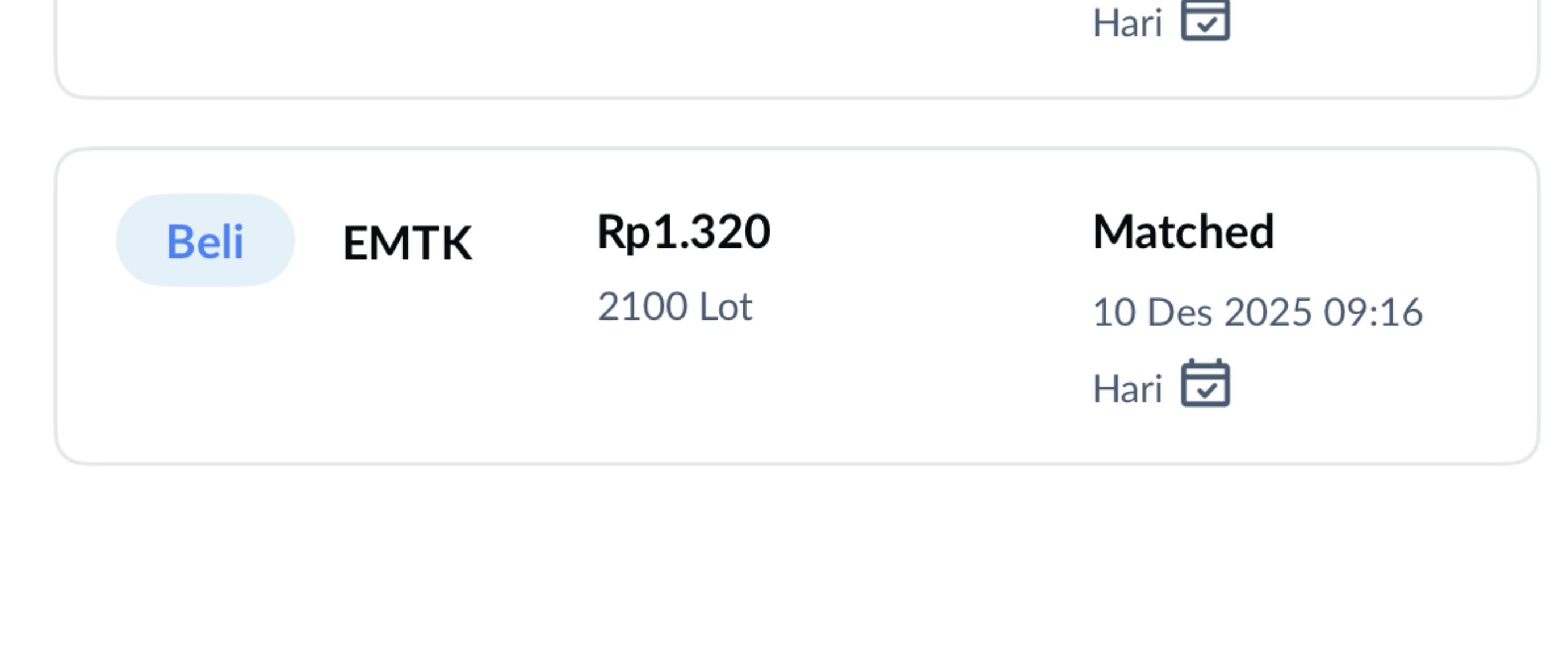Viewport: 1568px width, 671px height.
Task: Click the word Lot under the price
Action: click(726, 307)
